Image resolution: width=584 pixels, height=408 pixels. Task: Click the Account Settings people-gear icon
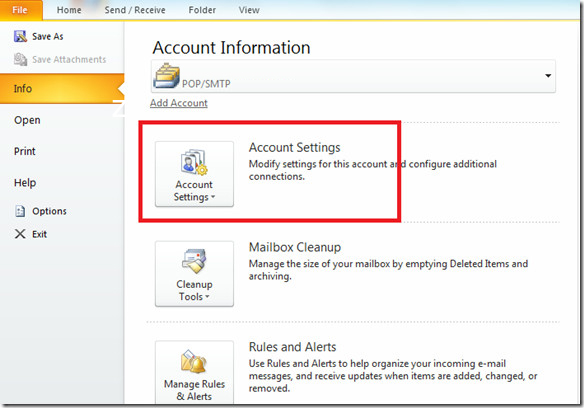point(194,162)
